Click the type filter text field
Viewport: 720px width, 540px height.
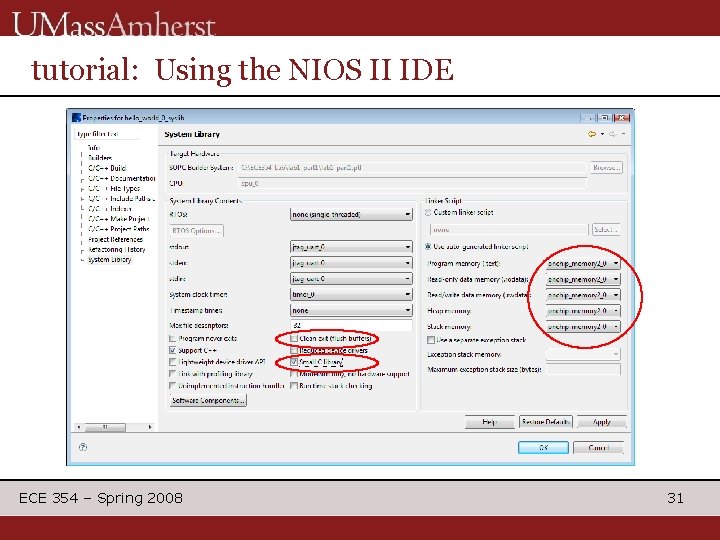click(x=107, y=134)
